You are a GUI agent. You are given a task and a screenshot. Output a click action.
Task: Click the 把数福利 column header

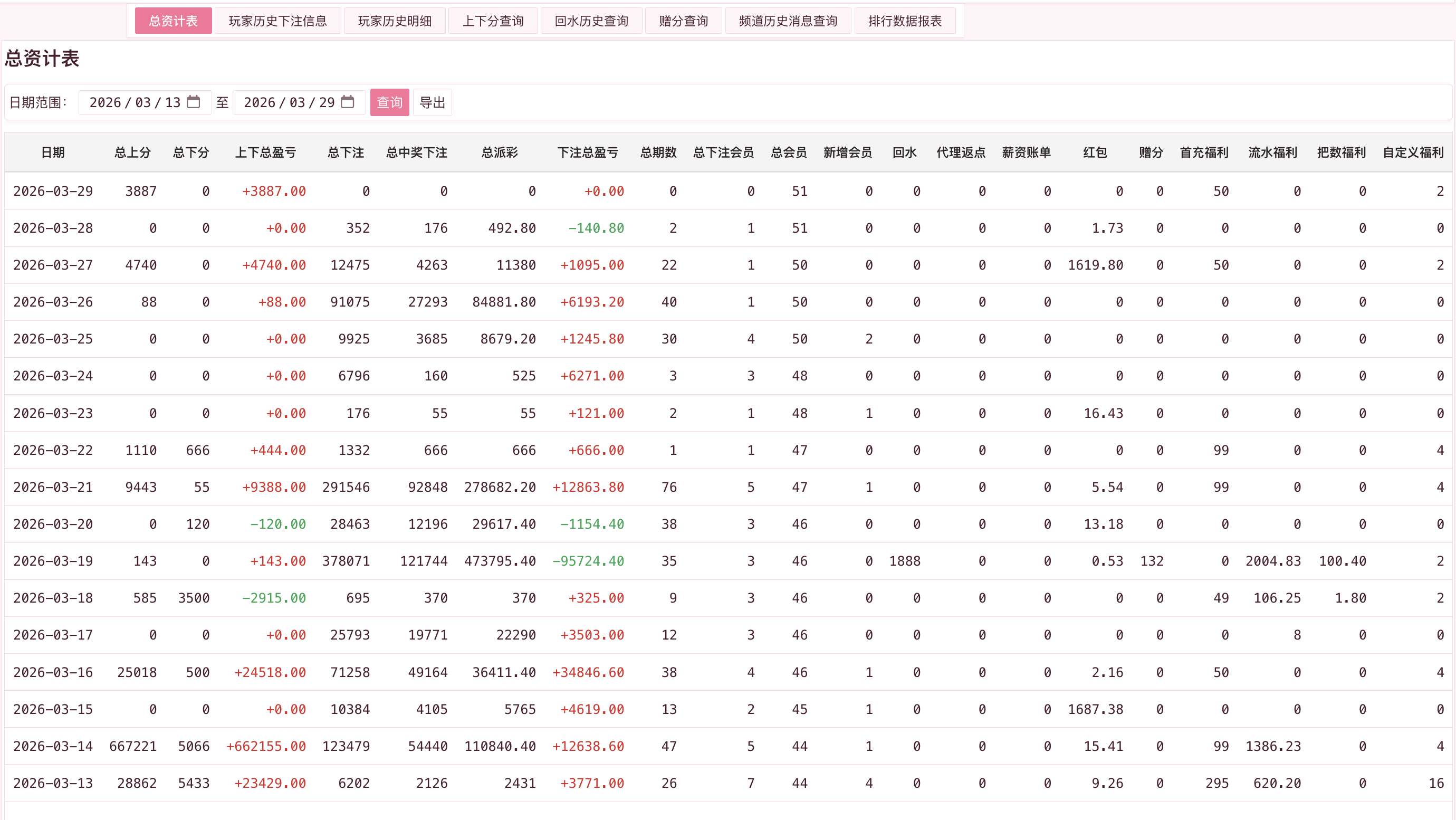click(1342, 152)
